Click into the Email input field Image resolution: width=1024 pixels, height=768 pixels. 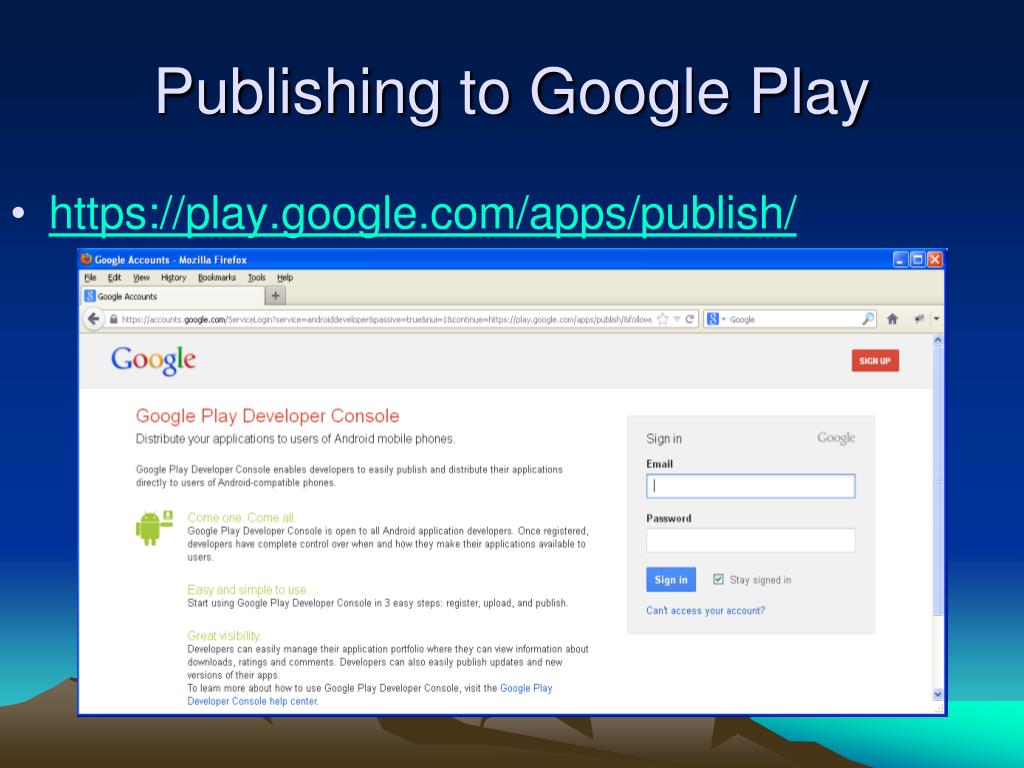point(750,486)
